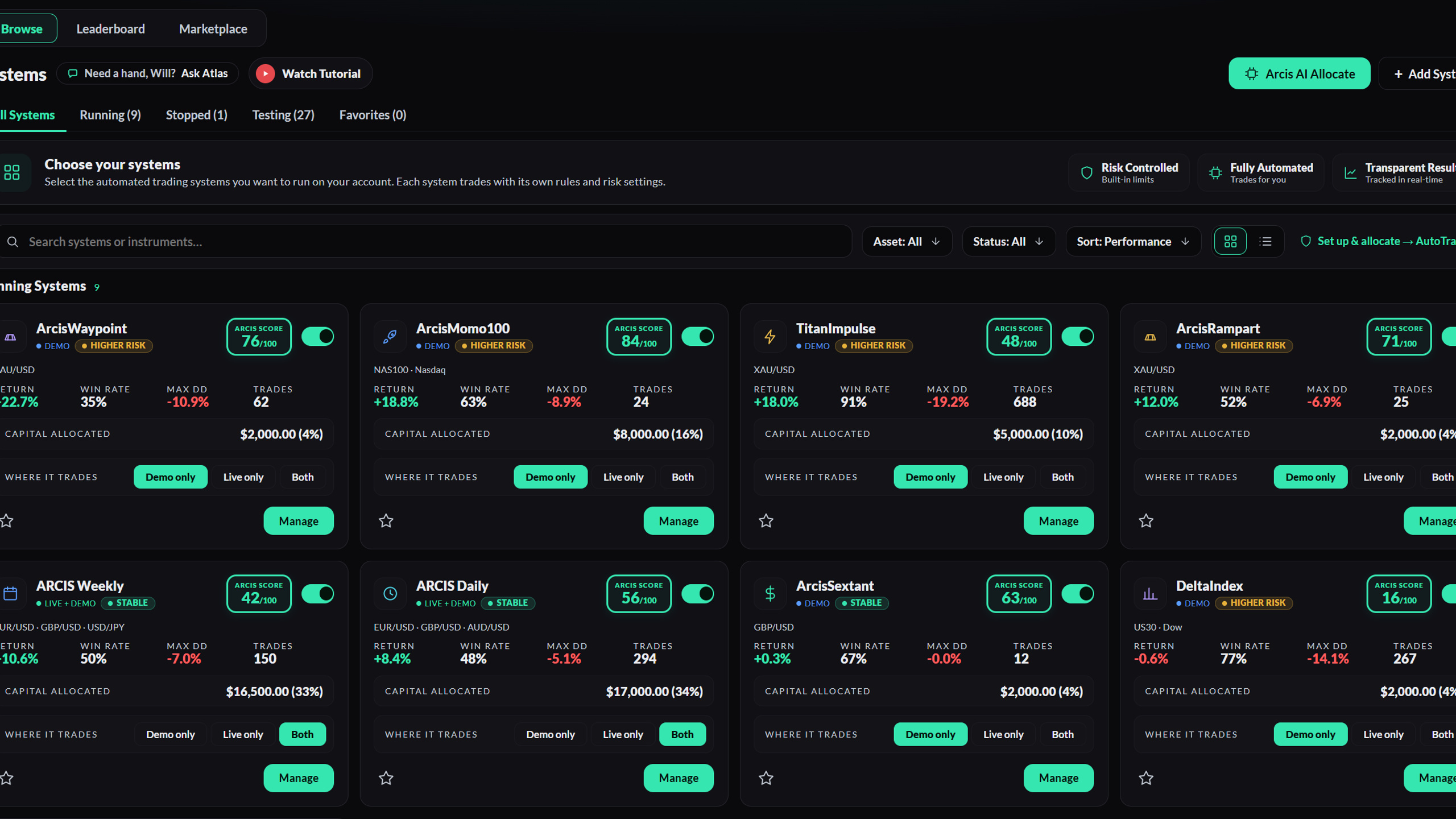Open Set up & allocate AutoTrade link

point(1379,241)
